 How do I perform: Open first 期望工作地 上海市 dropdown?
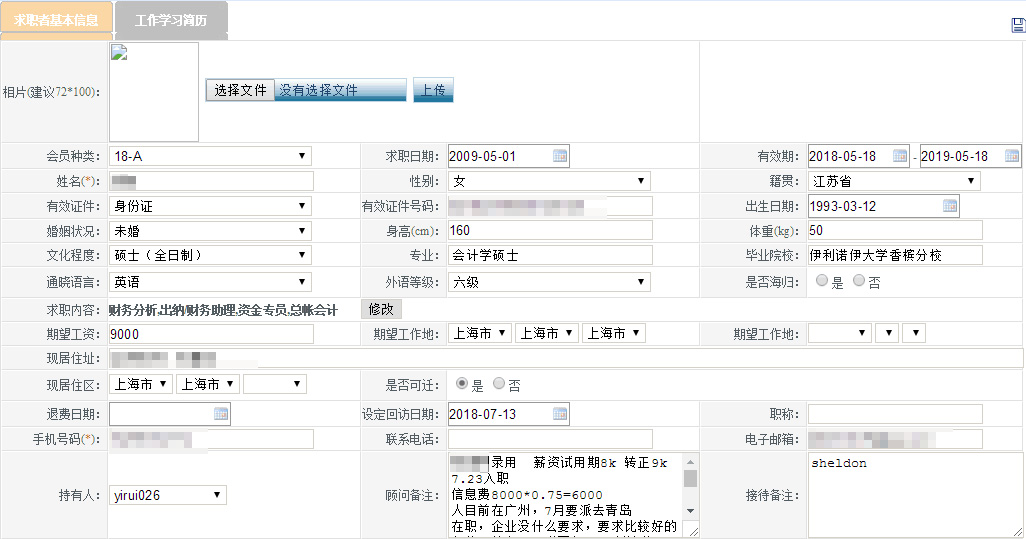480,333
